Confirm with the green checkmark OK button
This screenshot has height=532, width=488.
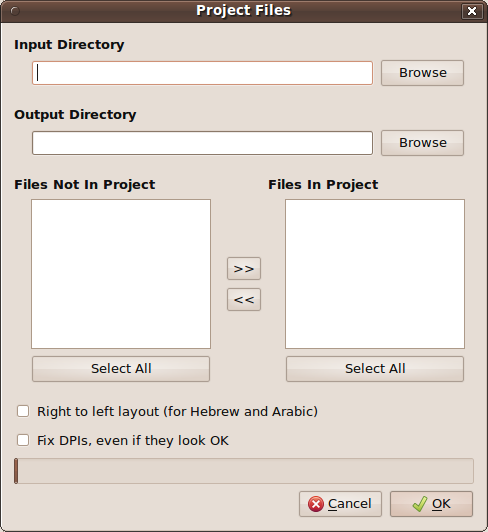coord(431,504)
